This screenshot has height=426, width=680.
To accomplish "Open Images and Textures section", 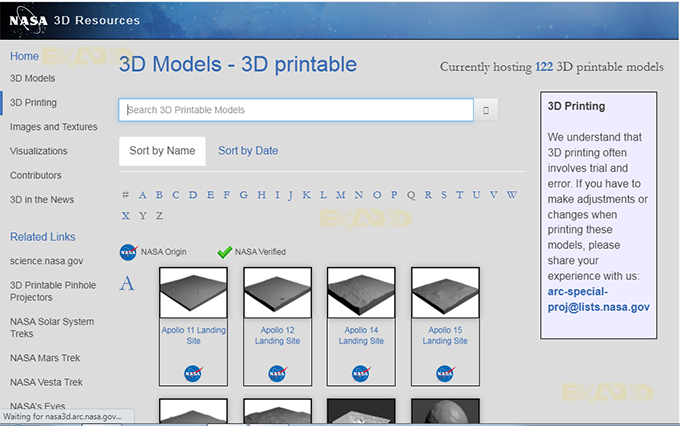I will tap(54, 127).
